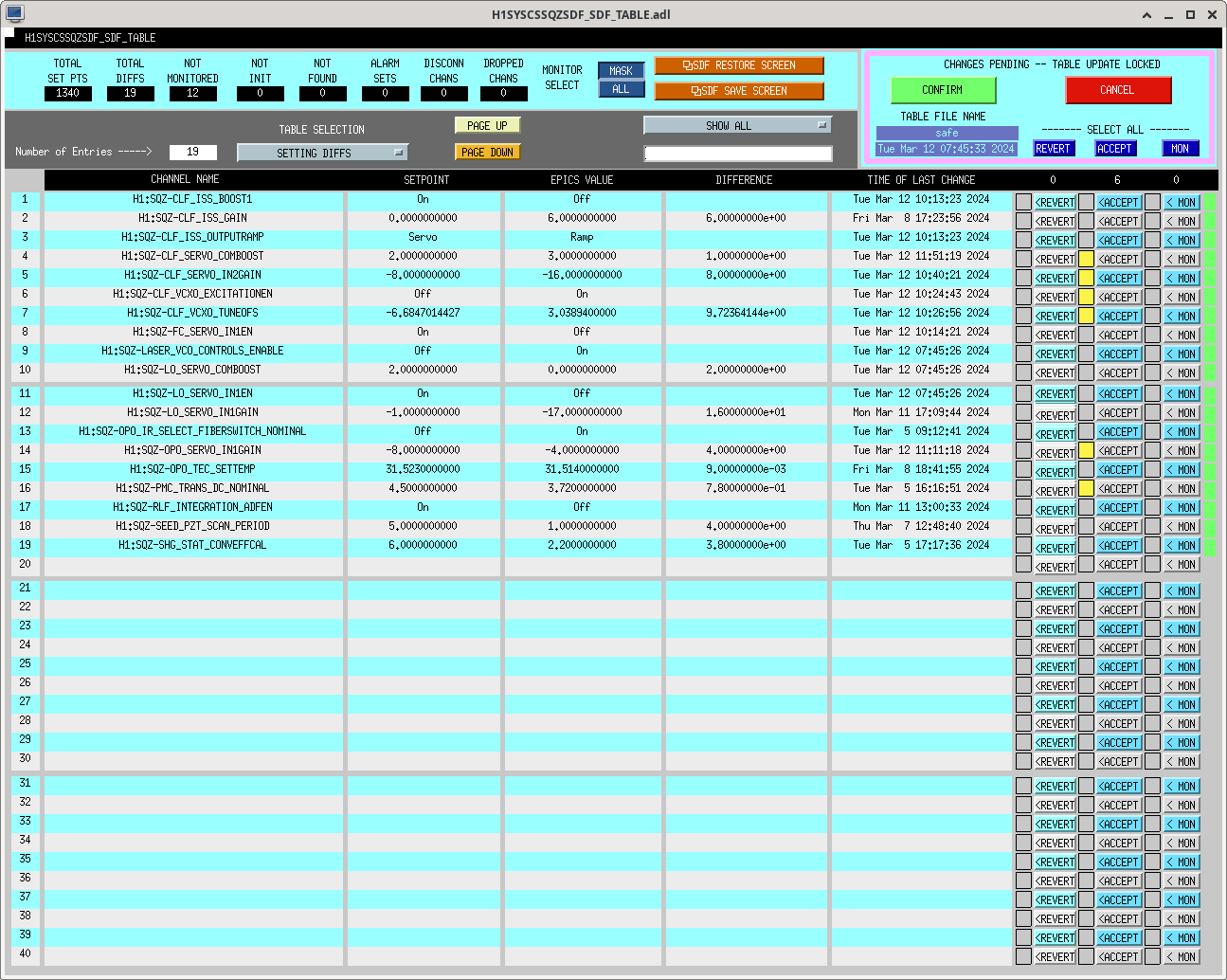This screenshot has width=1227, height=980.
Task: Roll up window using title bar up-arrow
Action: coord(1147,15)
